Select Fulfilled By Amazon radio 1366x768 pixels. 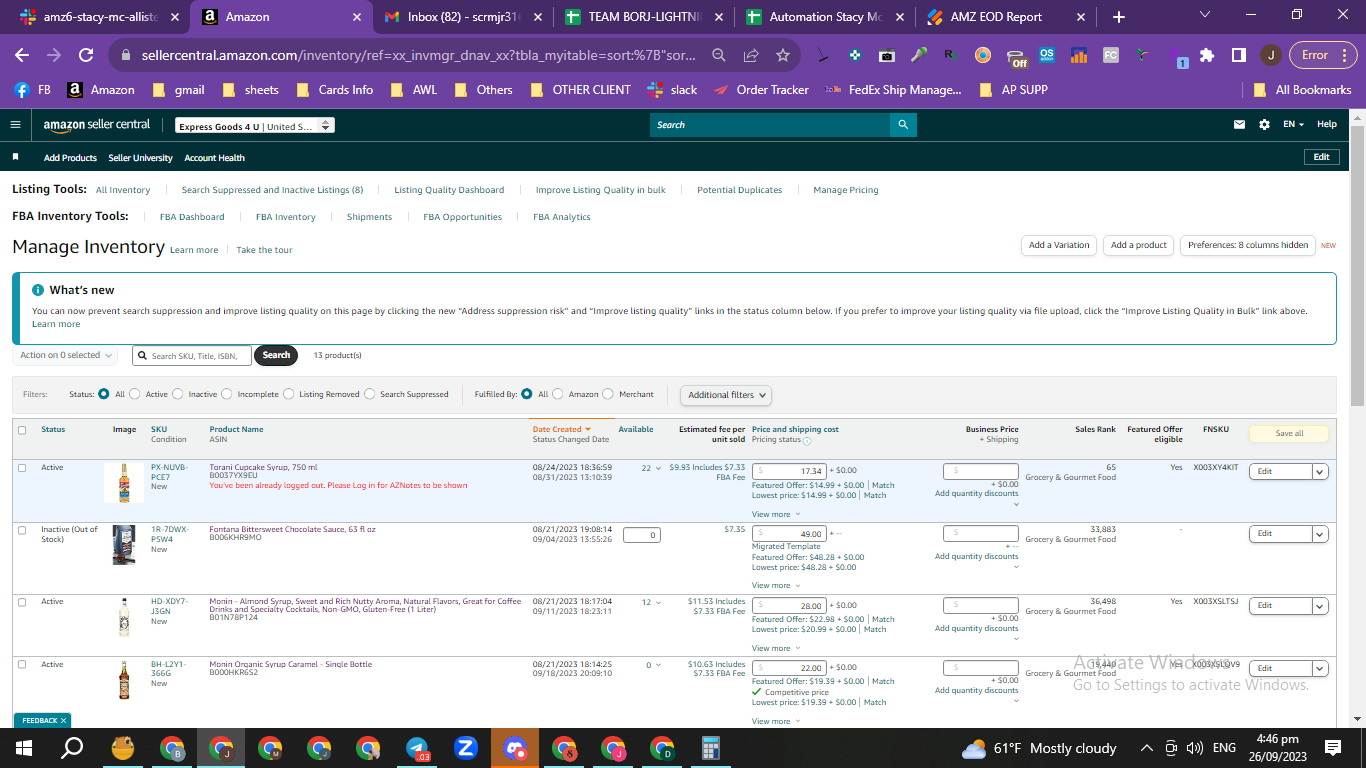(x=558, y=394)
